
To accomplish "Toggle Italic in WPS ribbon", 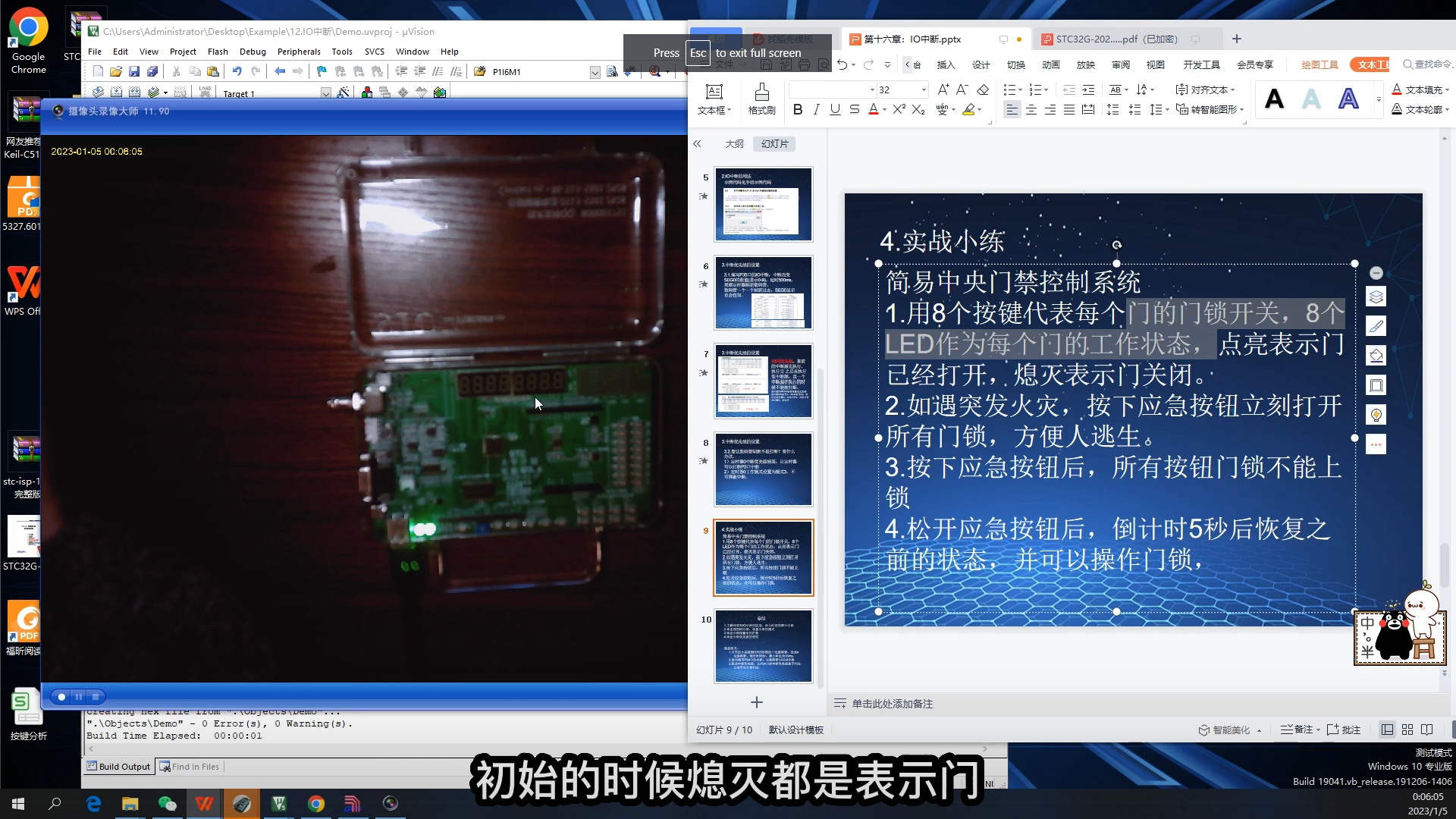I will coord(816,109).
